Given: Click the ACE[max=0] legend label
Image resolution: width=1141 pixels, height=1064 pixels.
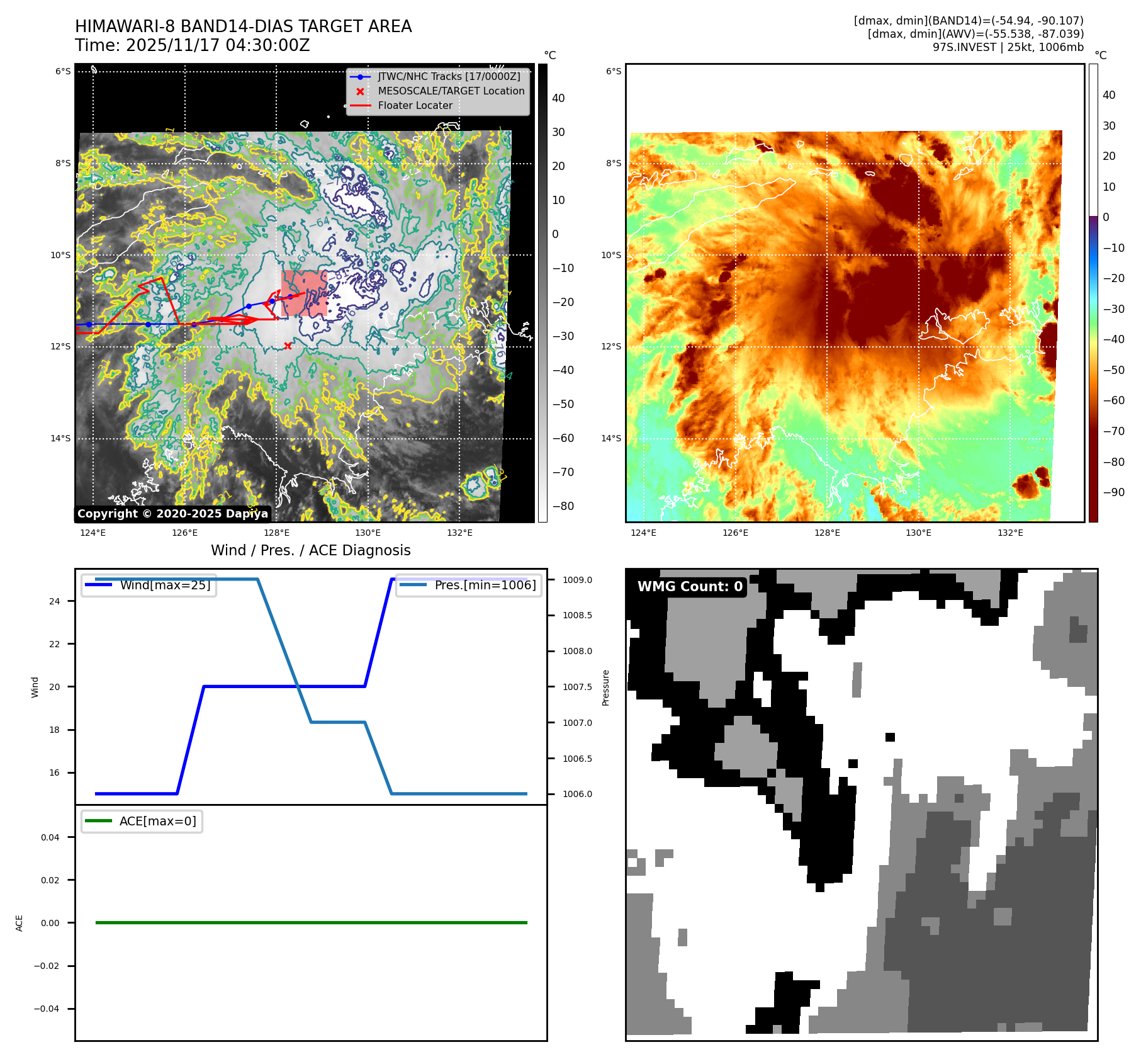Looking at the screenshot, I should coord(157,821).
